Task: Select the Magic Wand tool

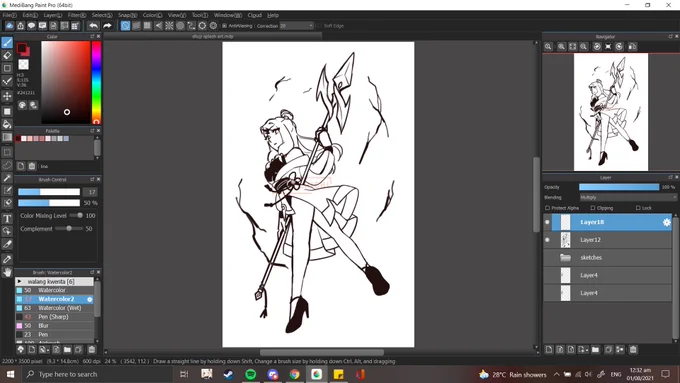Action: (x=7, y=178)
